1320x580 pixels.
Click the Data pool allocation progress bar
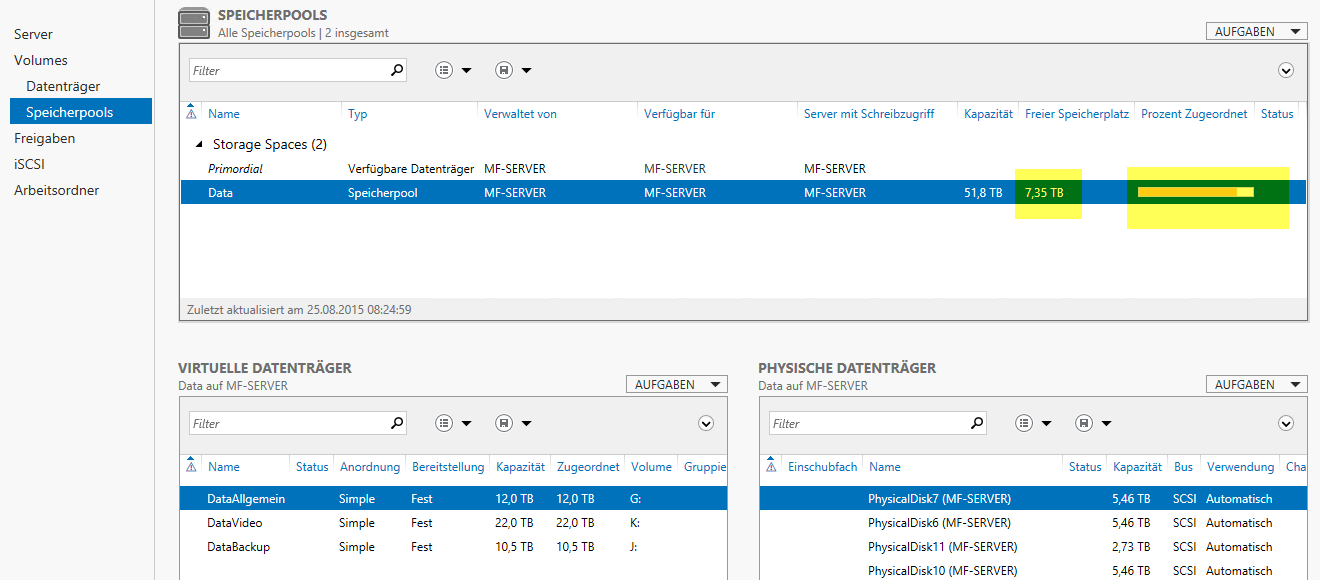(1196, 192)
